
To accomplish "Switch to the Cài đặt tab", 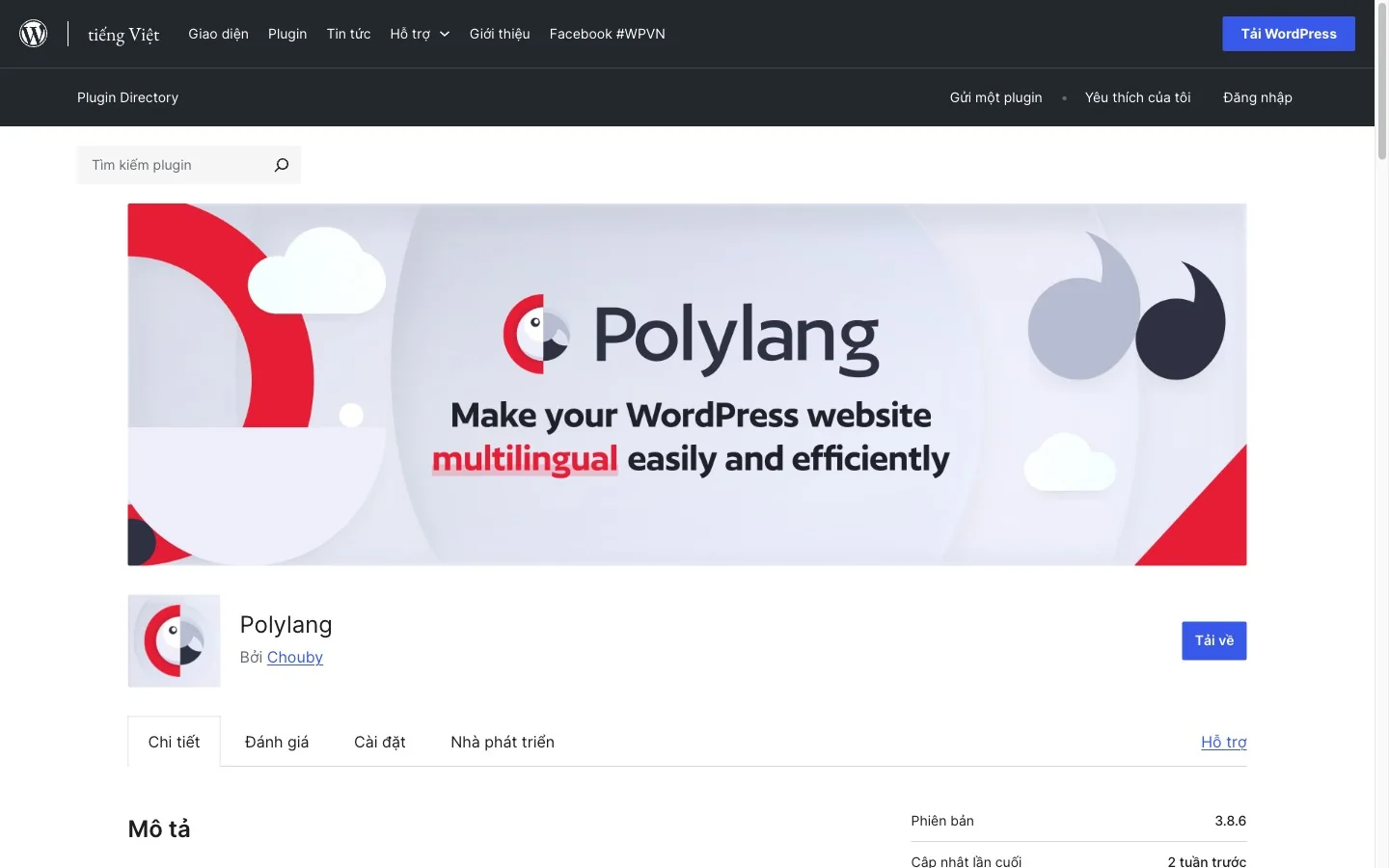I will coord(380,742).
